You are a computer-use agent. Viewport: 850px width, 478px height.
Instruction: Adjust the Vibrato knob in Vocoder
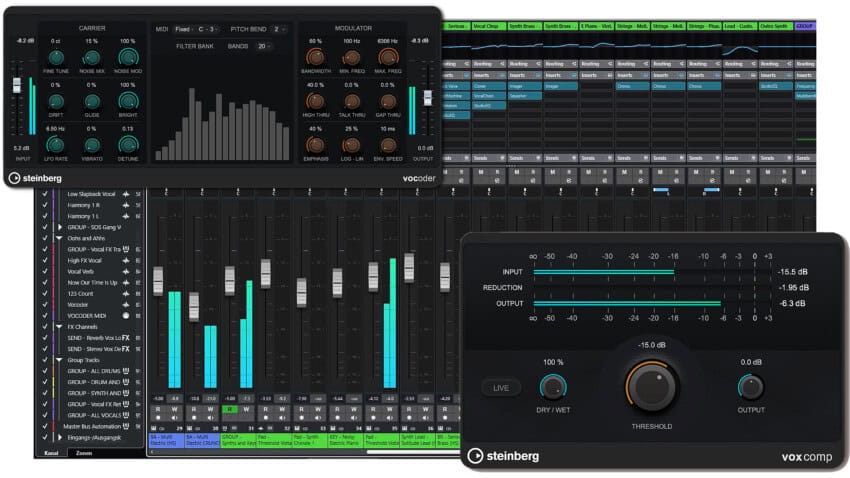92,145
